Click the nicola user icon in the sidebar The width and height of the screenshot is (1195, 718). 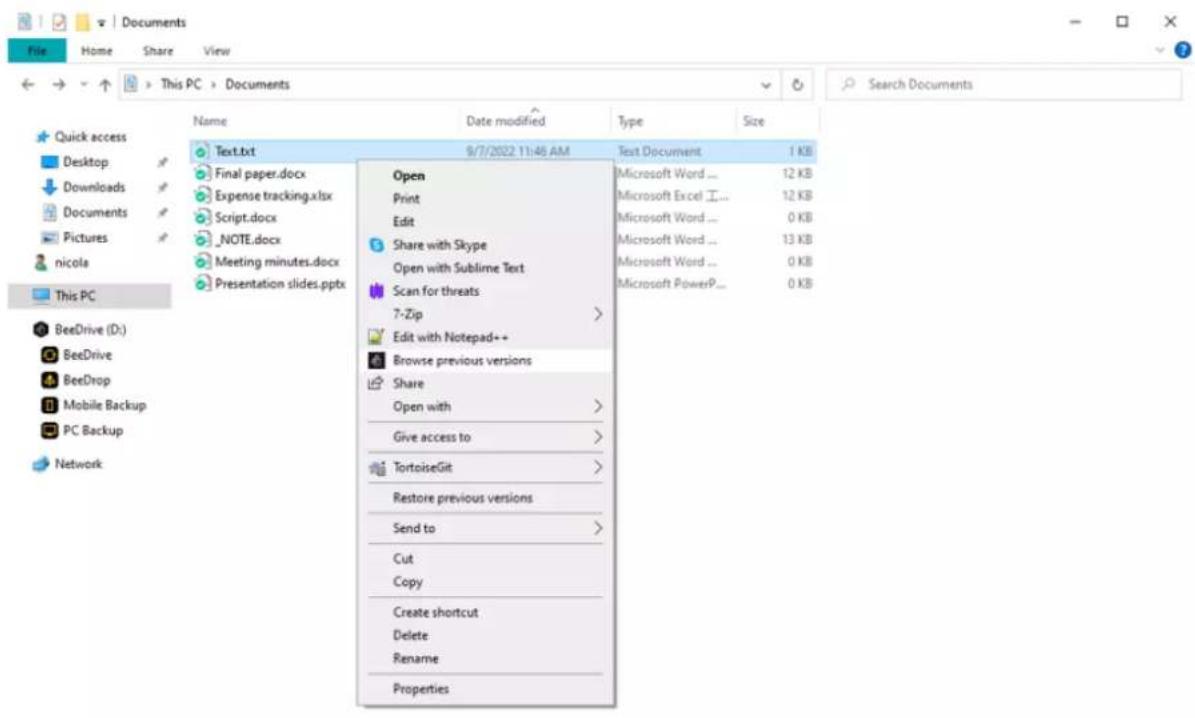pos(41,262)
